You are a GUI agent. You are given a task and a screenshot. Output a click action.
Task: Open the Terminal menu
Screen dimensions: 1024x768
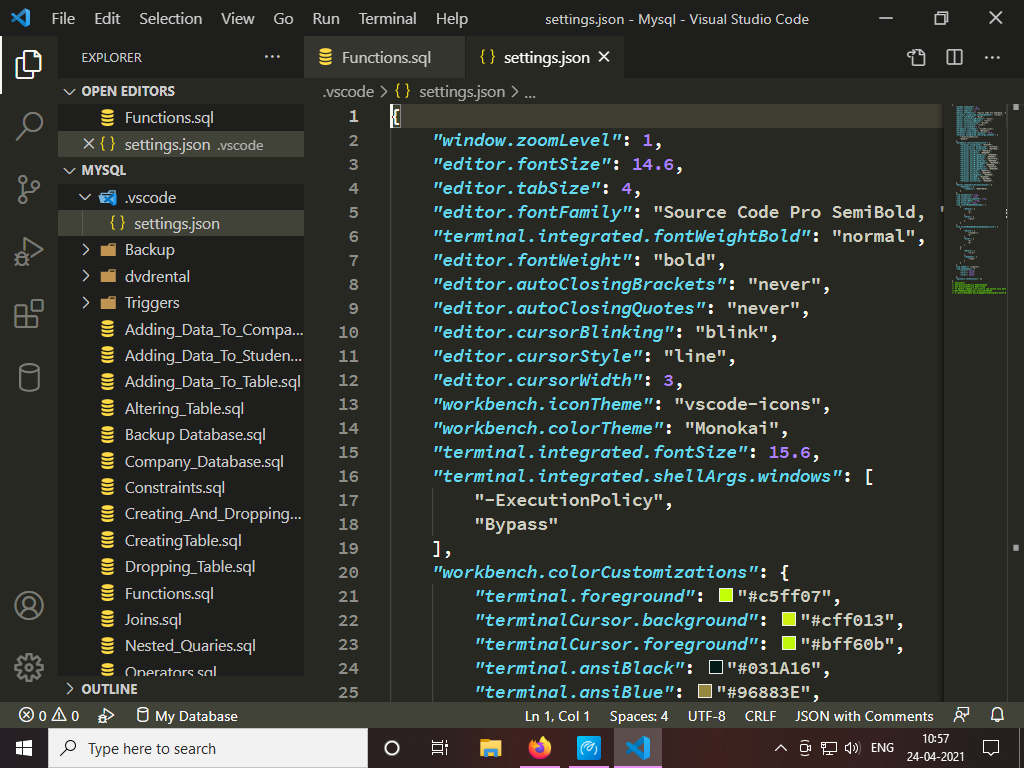(387, 18)
